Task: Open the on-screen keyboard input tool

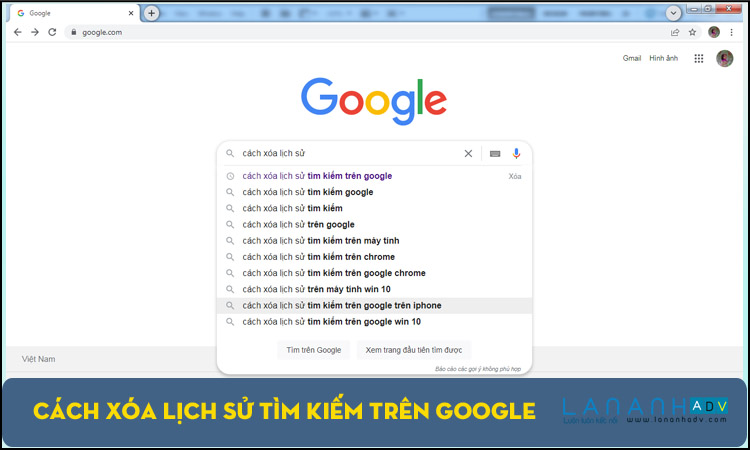Action: pyautogui.click(x=495, y=154)
